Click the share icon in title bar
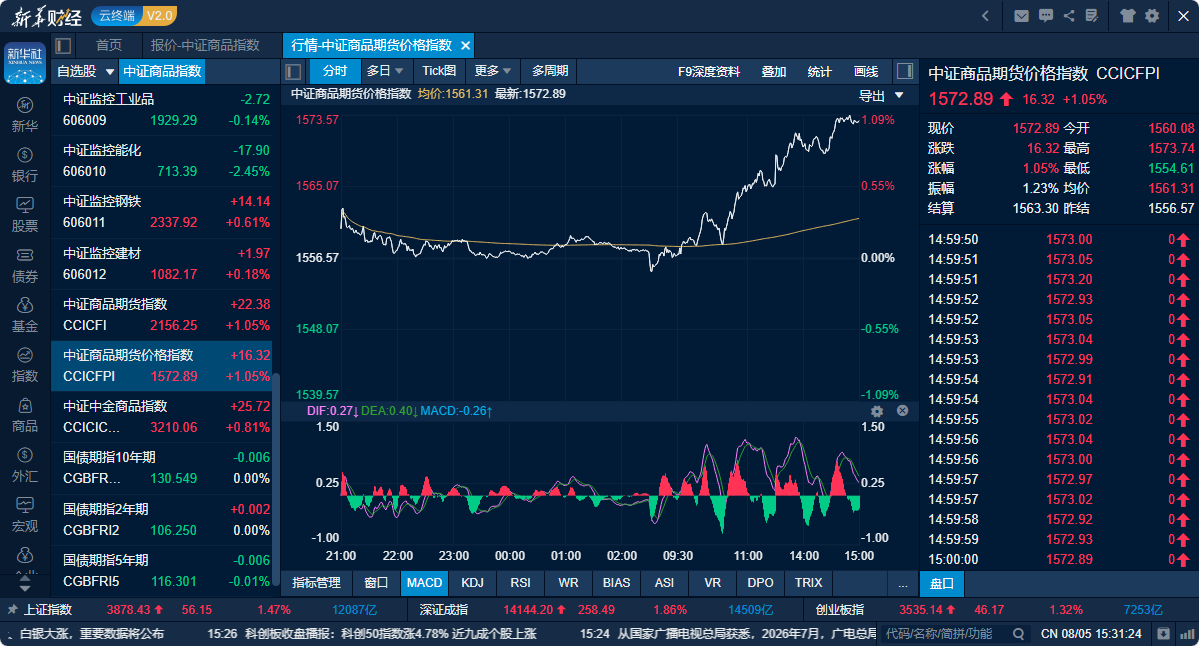The image size is (1199, 646). coord(1068,16)
